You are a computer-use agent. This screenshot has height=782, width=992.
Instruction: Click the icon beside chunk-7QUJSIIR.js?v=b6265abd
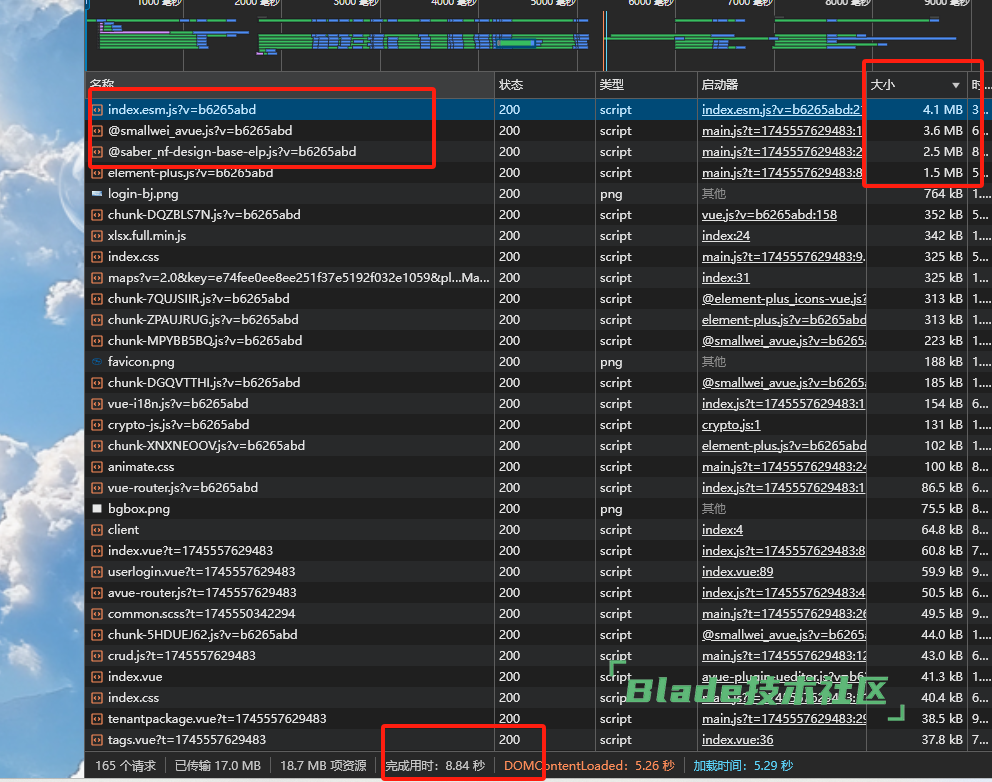pos(97,299)
